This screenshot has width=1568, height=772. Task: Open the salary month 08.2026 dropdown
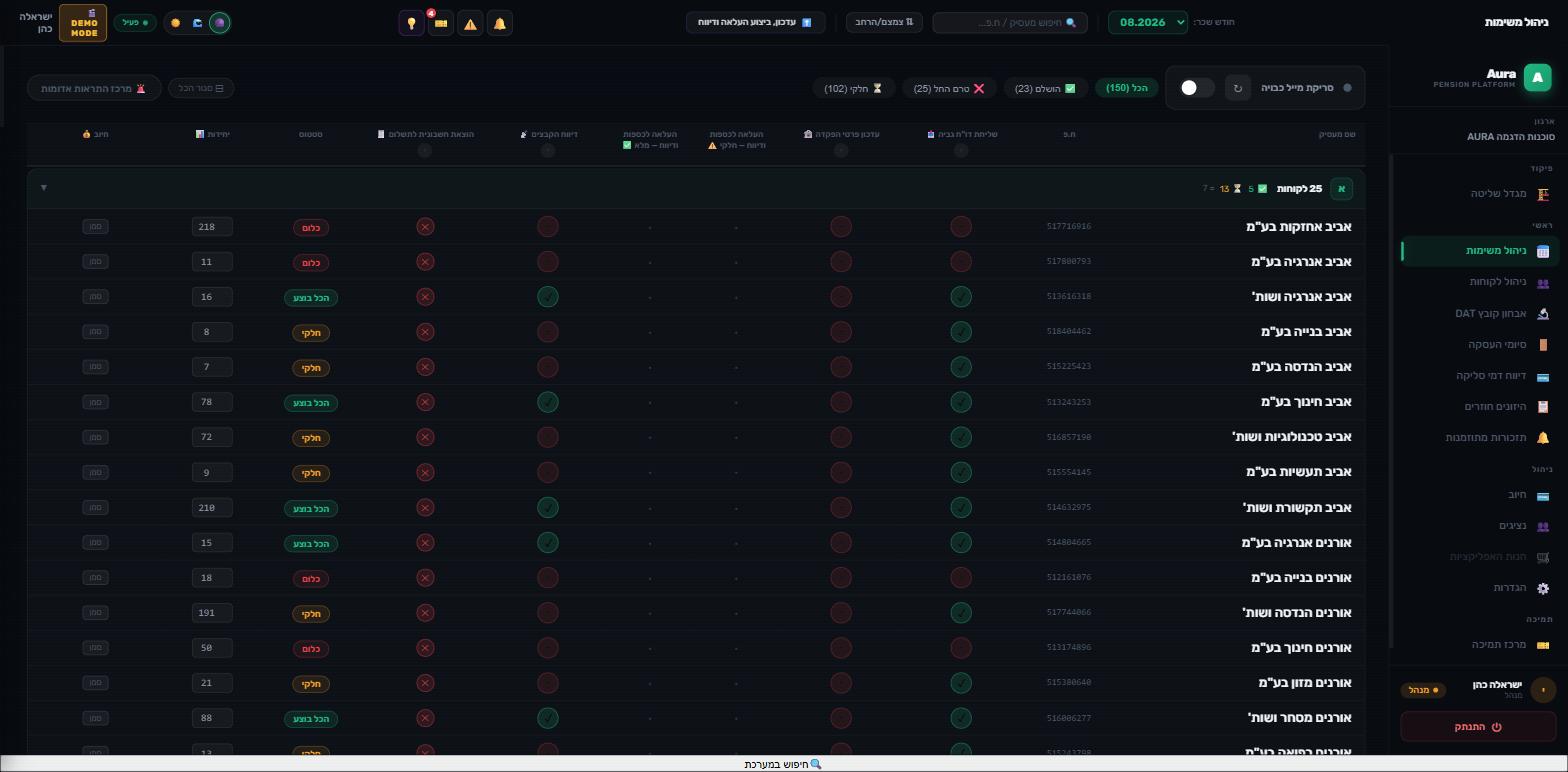pos(1147,22)
